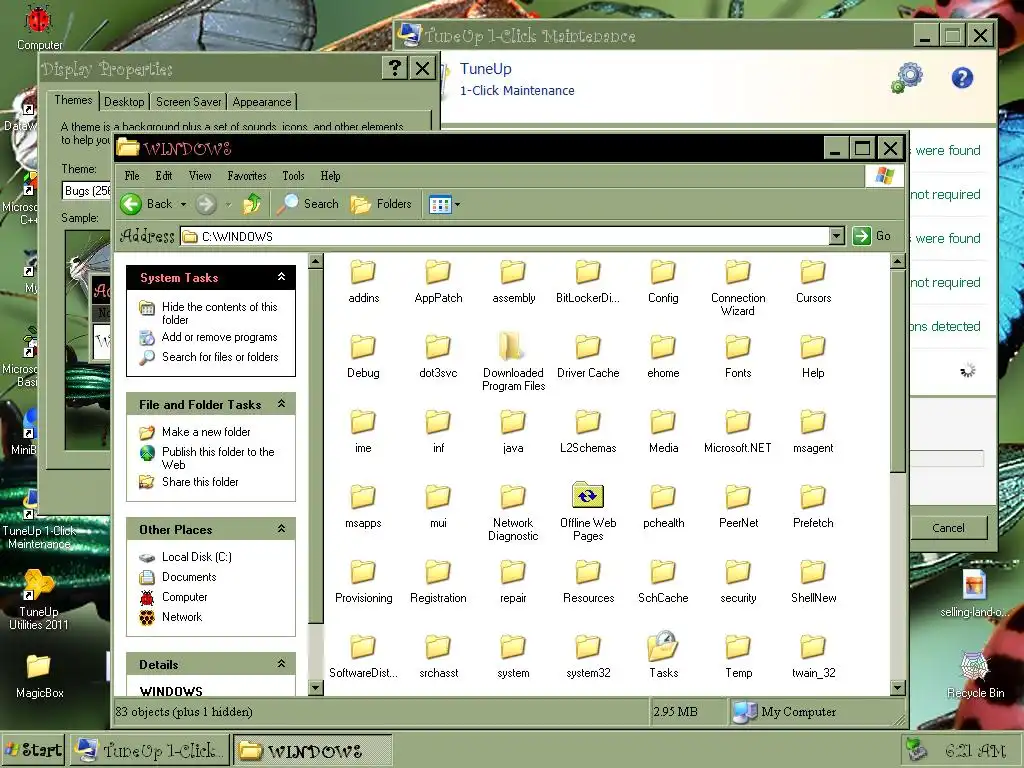This screenshot has height=768, width=1024.
Task: Click Publish this folder to the Web
Action: (x=218, y=458)
